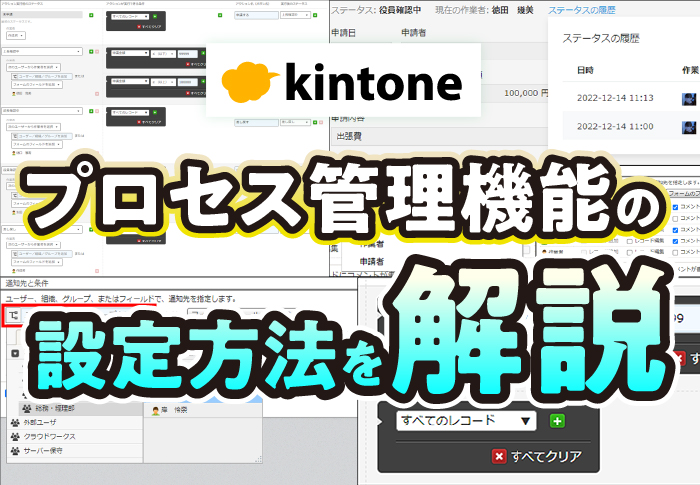This screenshot has width=700, height=485.
Task: Open the 差し戻し status dropdown
Action: [x=295, y=122]
